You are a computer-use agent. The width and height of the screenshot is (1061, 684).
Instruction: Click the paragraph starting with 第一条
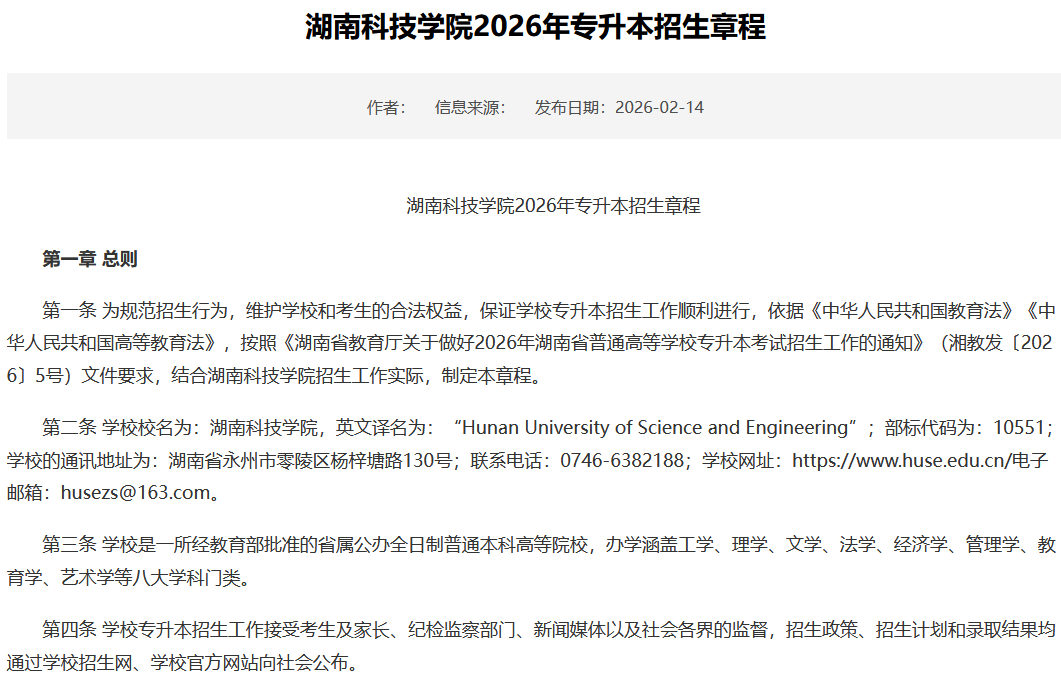click(x=500, y=340)
